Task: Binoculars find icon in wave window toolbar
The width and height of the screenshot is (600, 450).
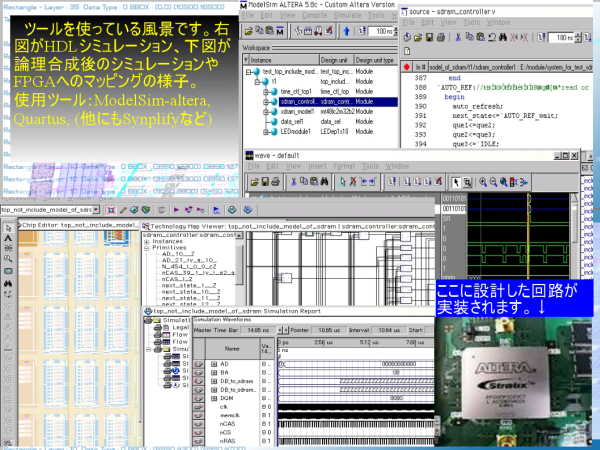Action: (x=324, y=182)
